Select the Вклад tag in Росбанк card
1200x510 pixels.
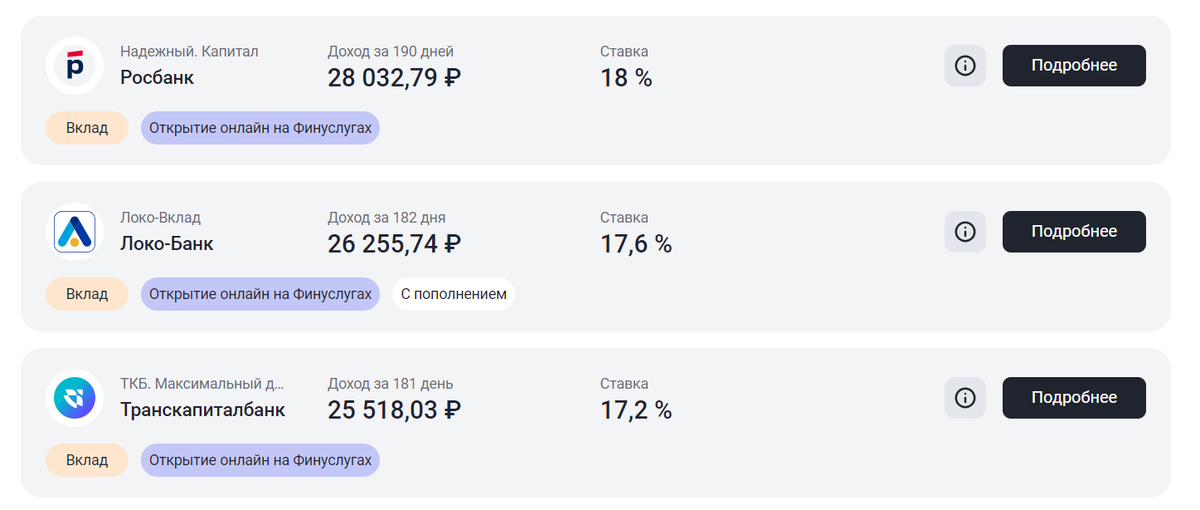87,128
